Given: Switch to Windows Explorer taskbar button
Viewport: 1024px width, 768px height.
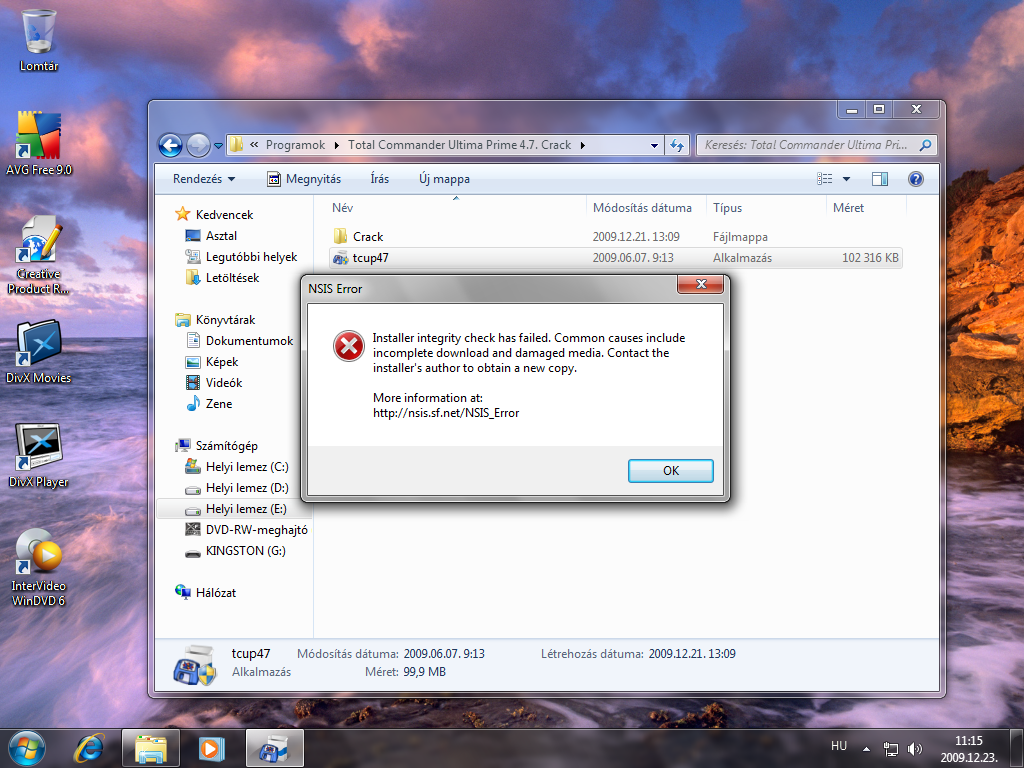Looking at the screenshot, I should 150,748.
